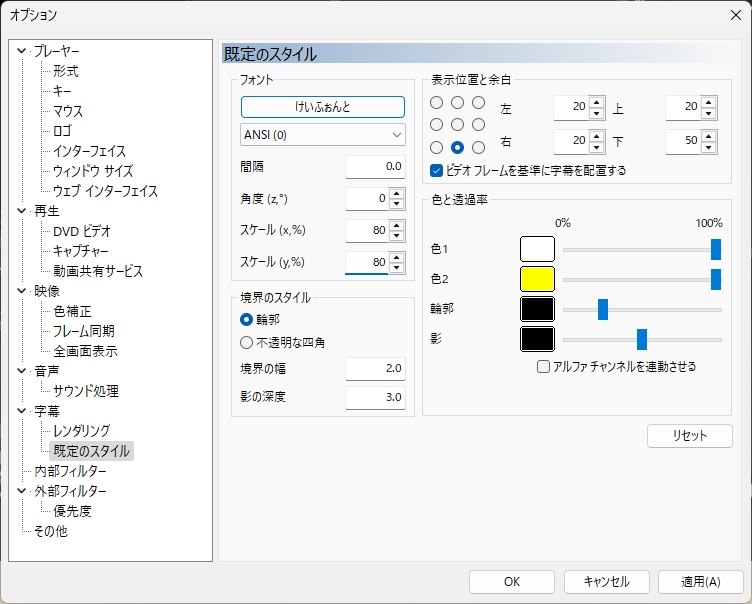The height and width of the screenshot is (604, 752).
Task: Decrease the 角度 (z,°) value
Action: point(397,203)
